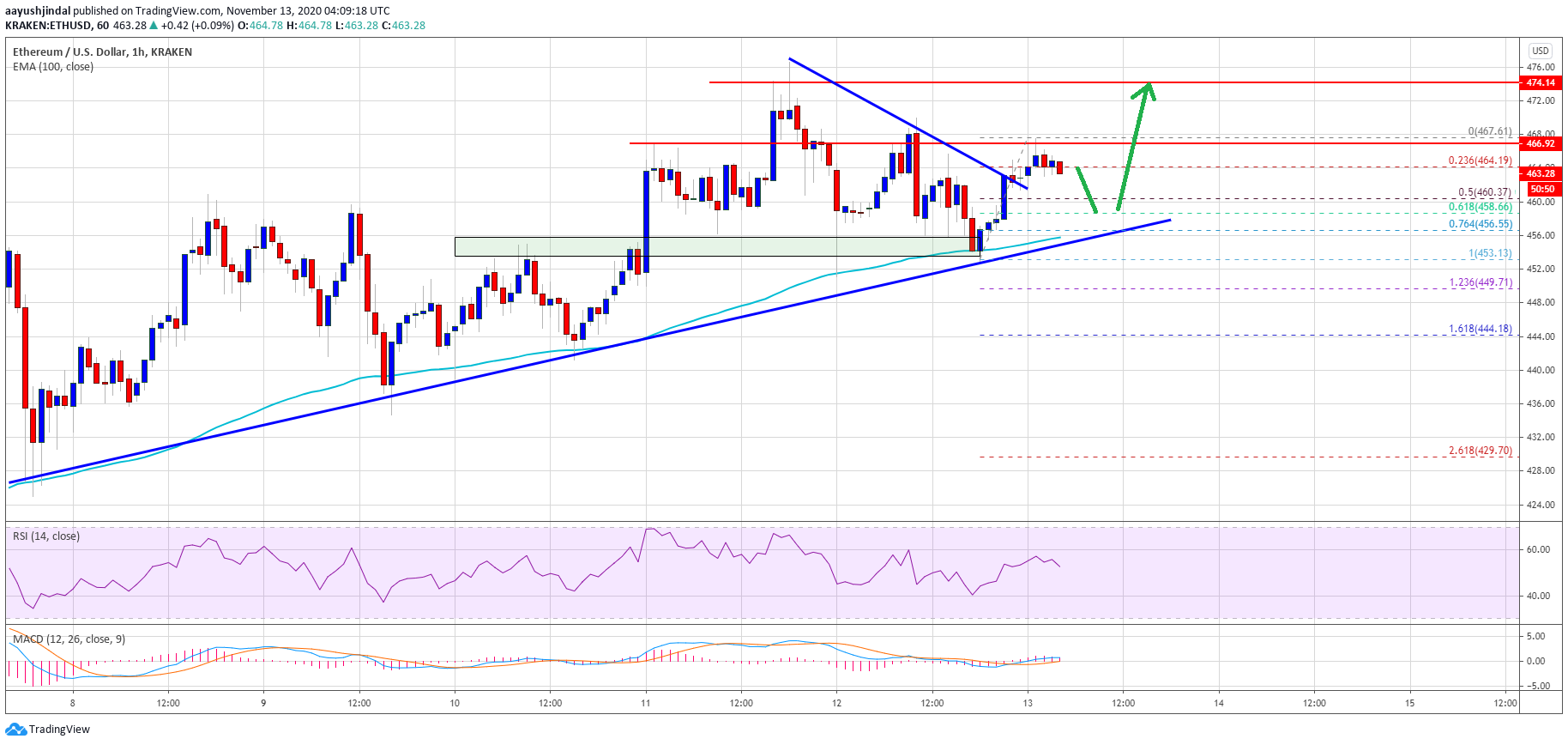Click the 466.92 resistance price label
This screenshot has height=745, width=1568.
click(x=1541, y=143)
